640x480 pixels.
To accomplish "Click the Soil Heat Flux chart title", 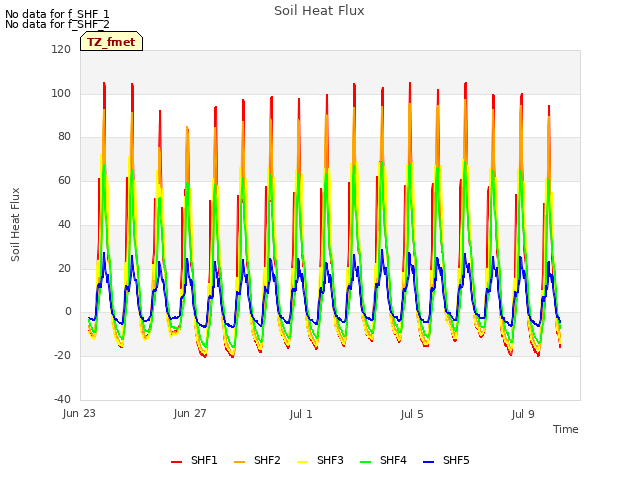I will (319, 11).
